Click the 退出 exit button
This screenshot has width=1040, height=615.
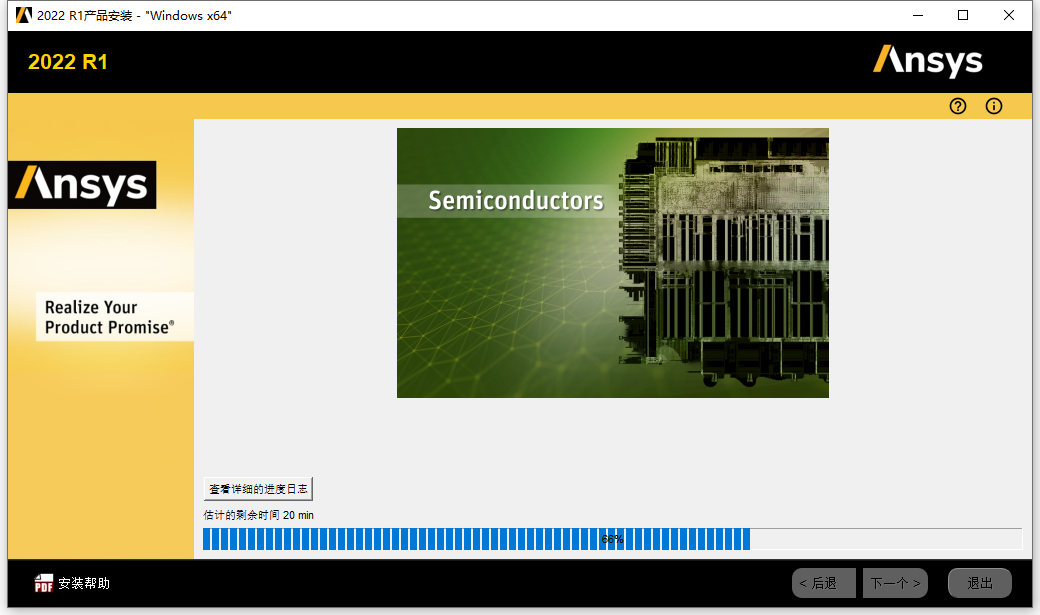click(x=980, y=583)
